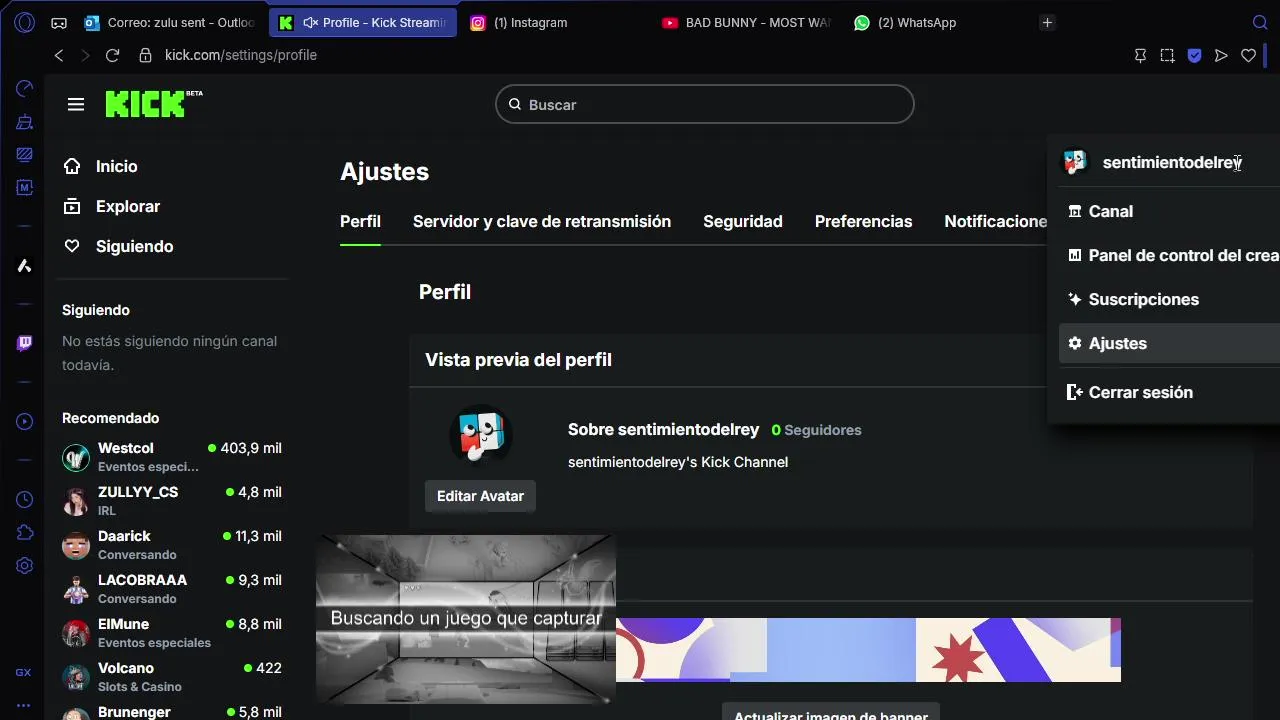Click the pin icon in address bar
Viewport: 1280px width, 720px height.
tap(1140, 56)
